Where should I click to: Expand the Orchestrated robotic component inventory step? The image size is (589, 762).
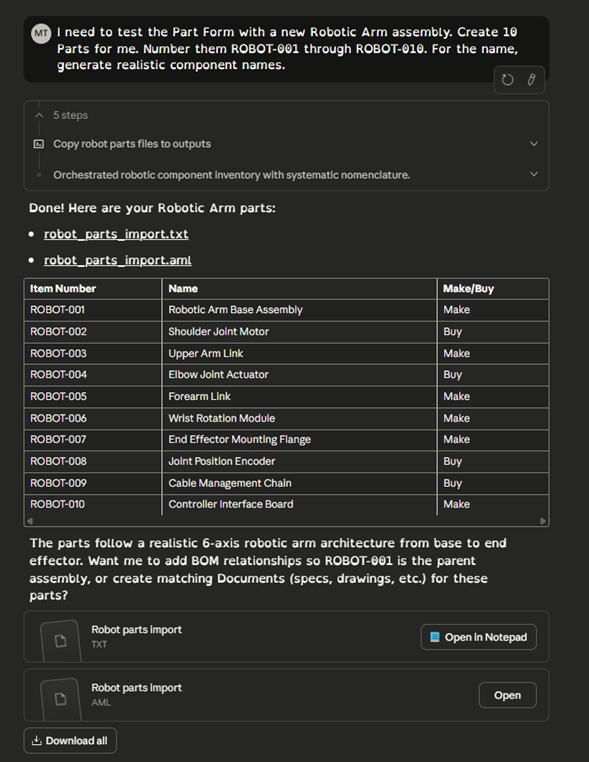[534, 174]
